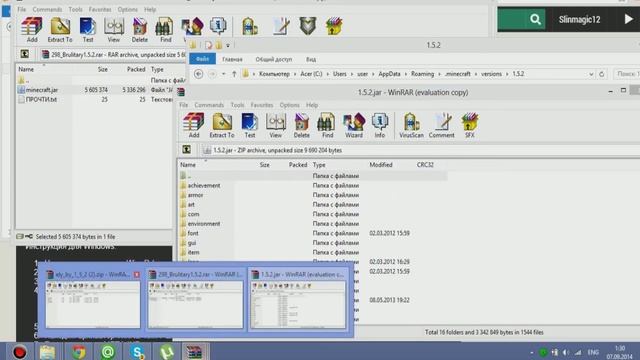
Task: Click Add in the 1.5.2.jar WinRAR toolbar
Action: [193, 125]
